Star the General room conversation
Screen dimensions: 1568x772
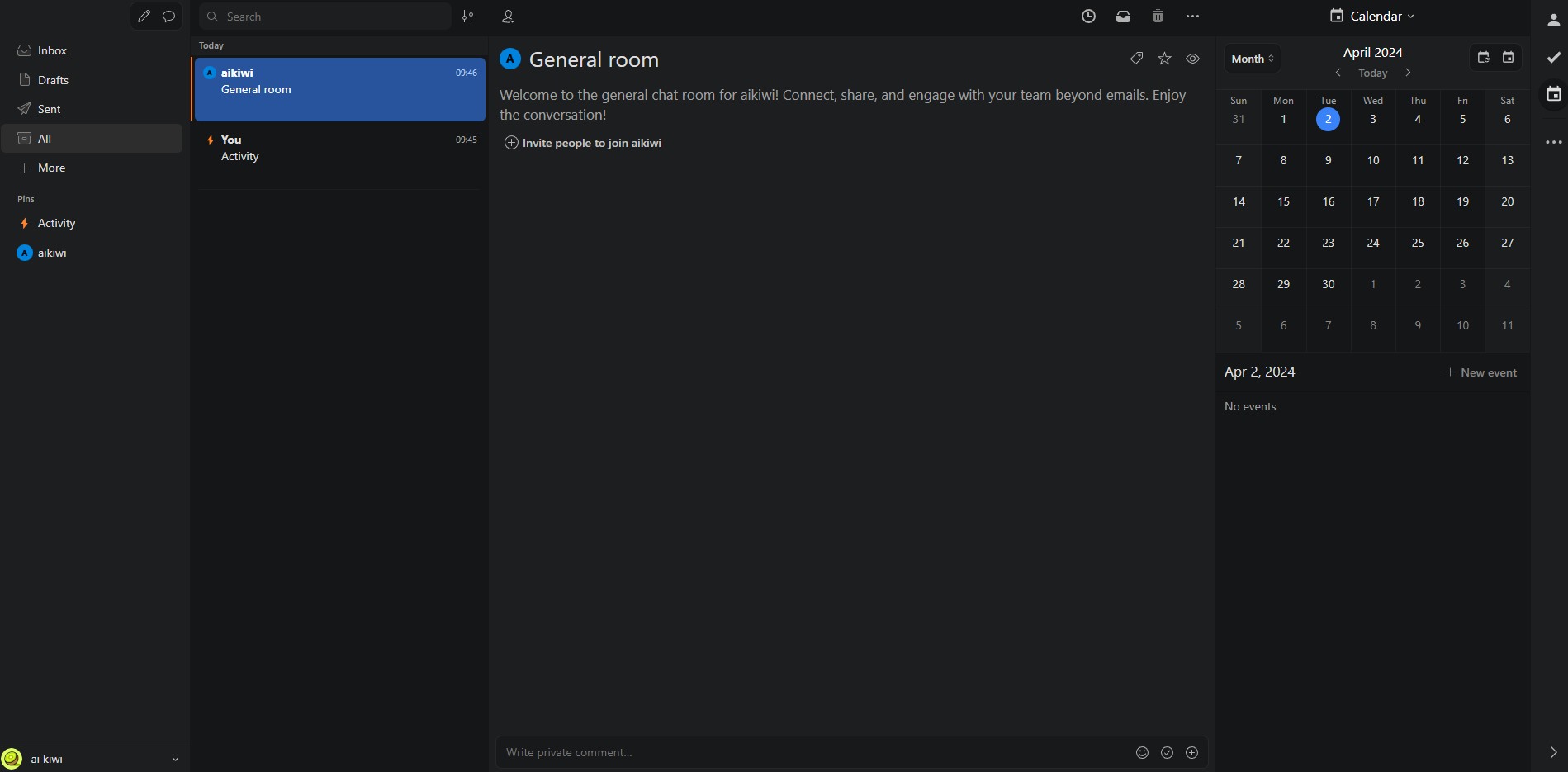[x=1164, y=59]
